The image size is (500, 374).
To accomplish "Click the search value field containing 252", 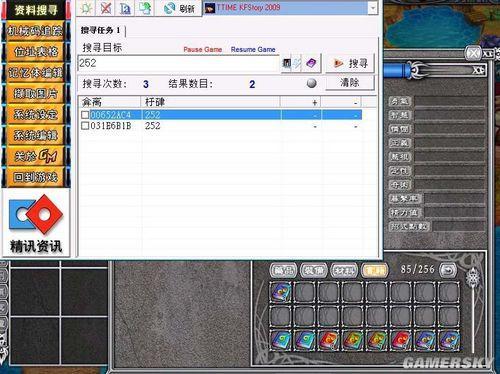I will 178,63.
